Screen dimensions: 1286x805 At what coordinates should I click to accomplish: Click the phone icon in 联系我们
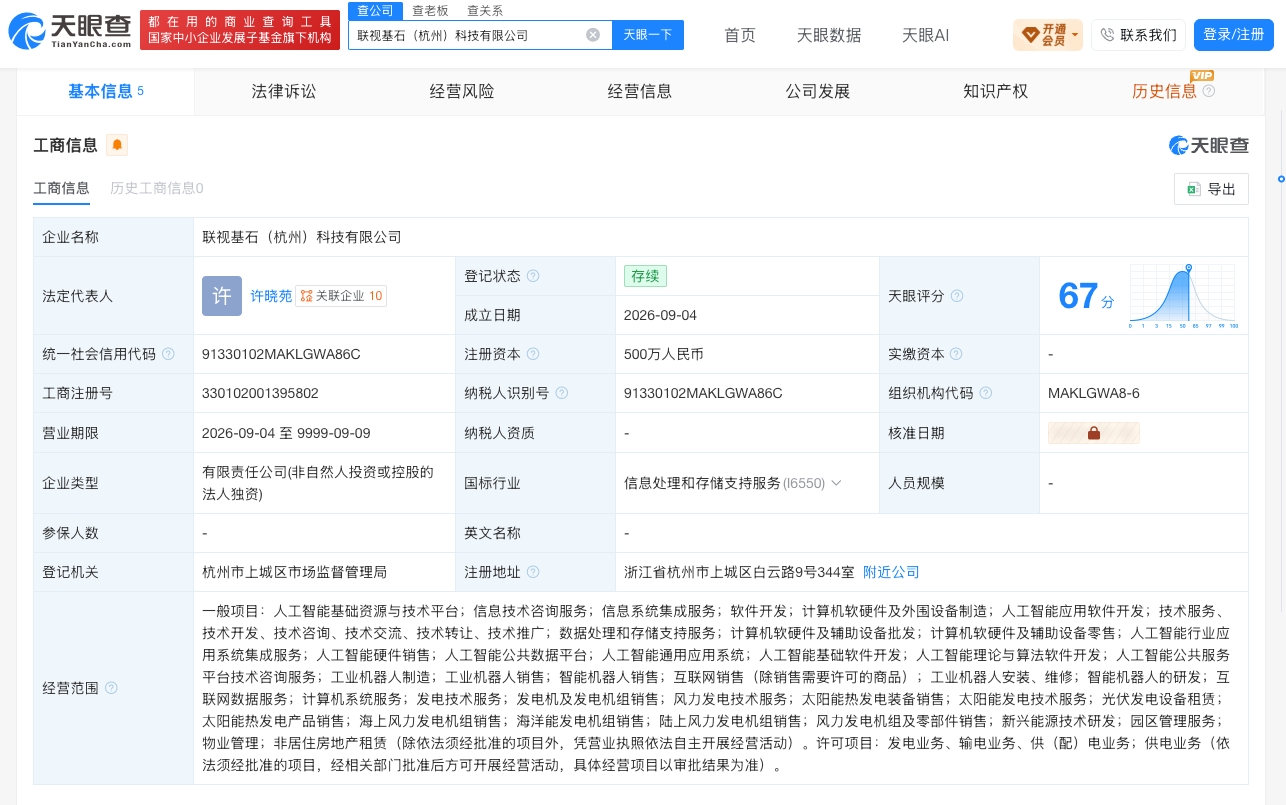1107,35
